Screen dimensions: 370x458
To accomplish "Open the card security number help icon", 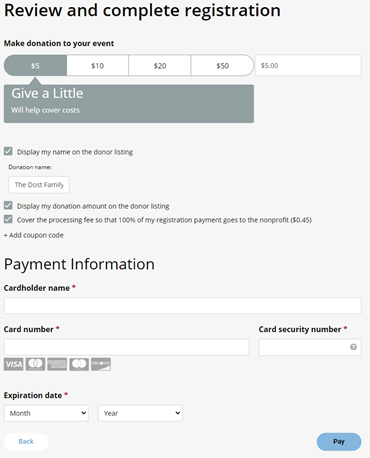I will click(353, 347).
